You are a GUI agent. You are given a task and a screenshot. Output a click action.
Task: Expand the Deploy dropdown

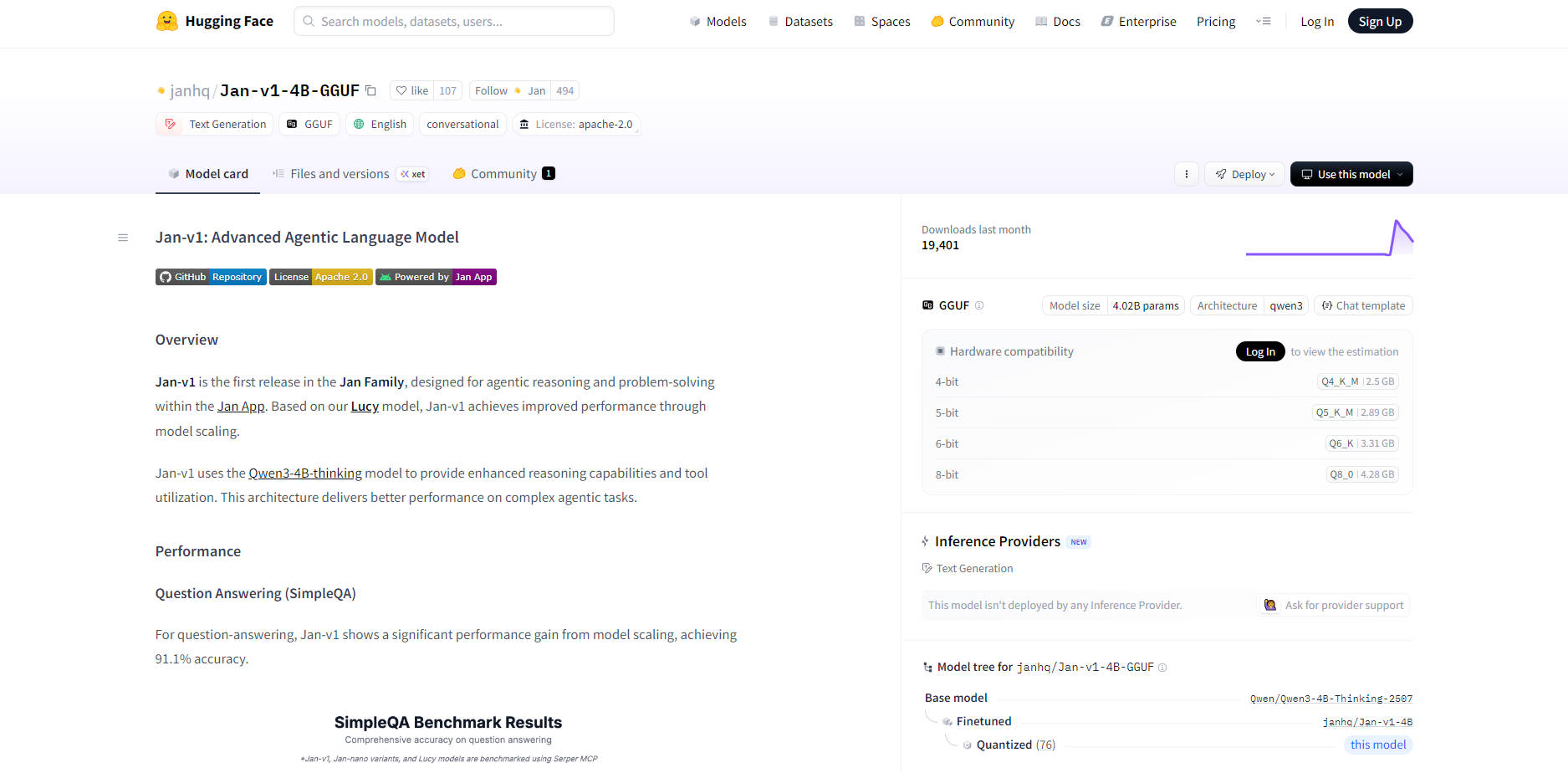[x=1244, y=174]
